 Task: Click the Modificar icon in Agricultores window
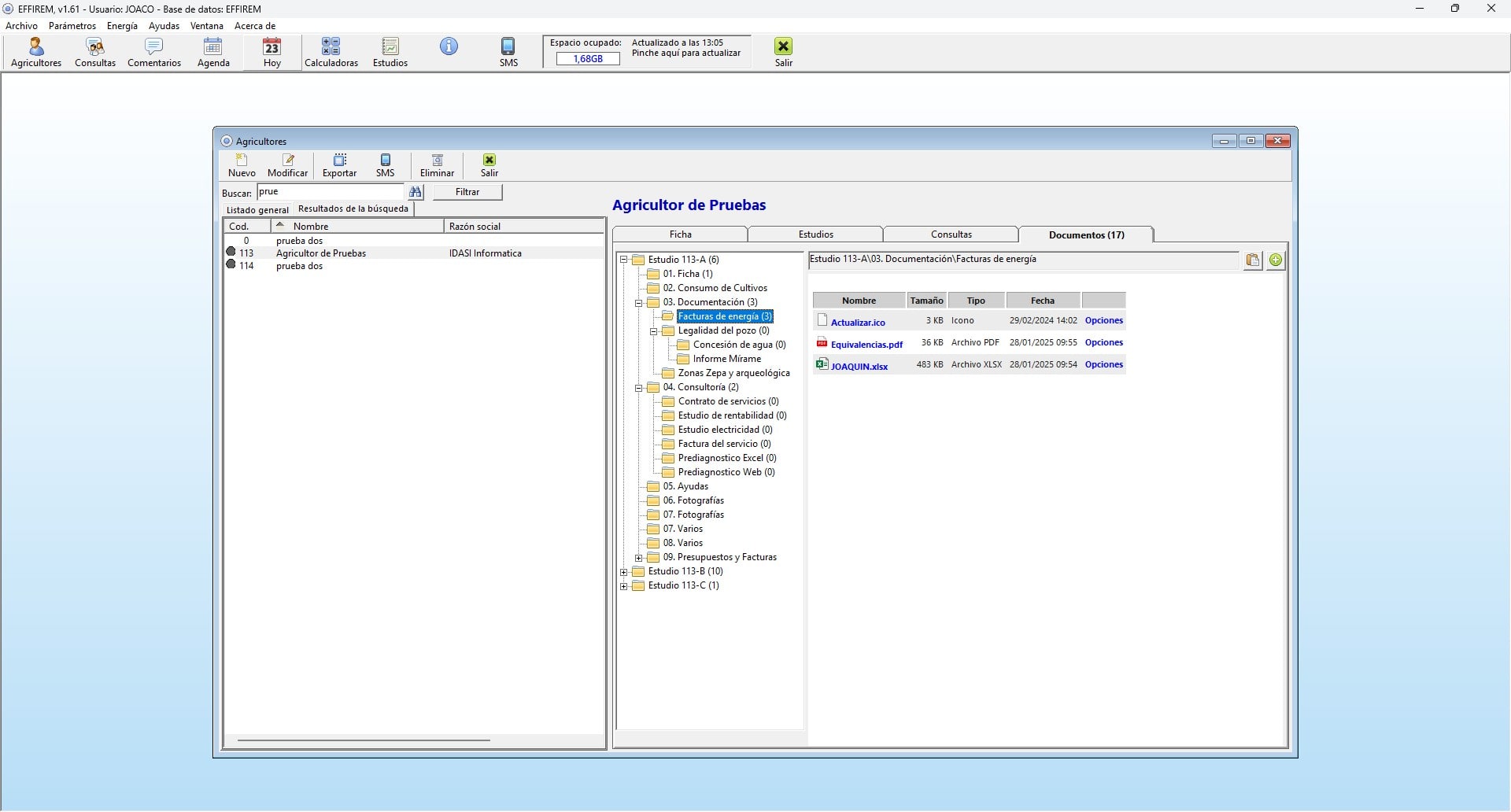pyautogui.click(x=288, y=166)
